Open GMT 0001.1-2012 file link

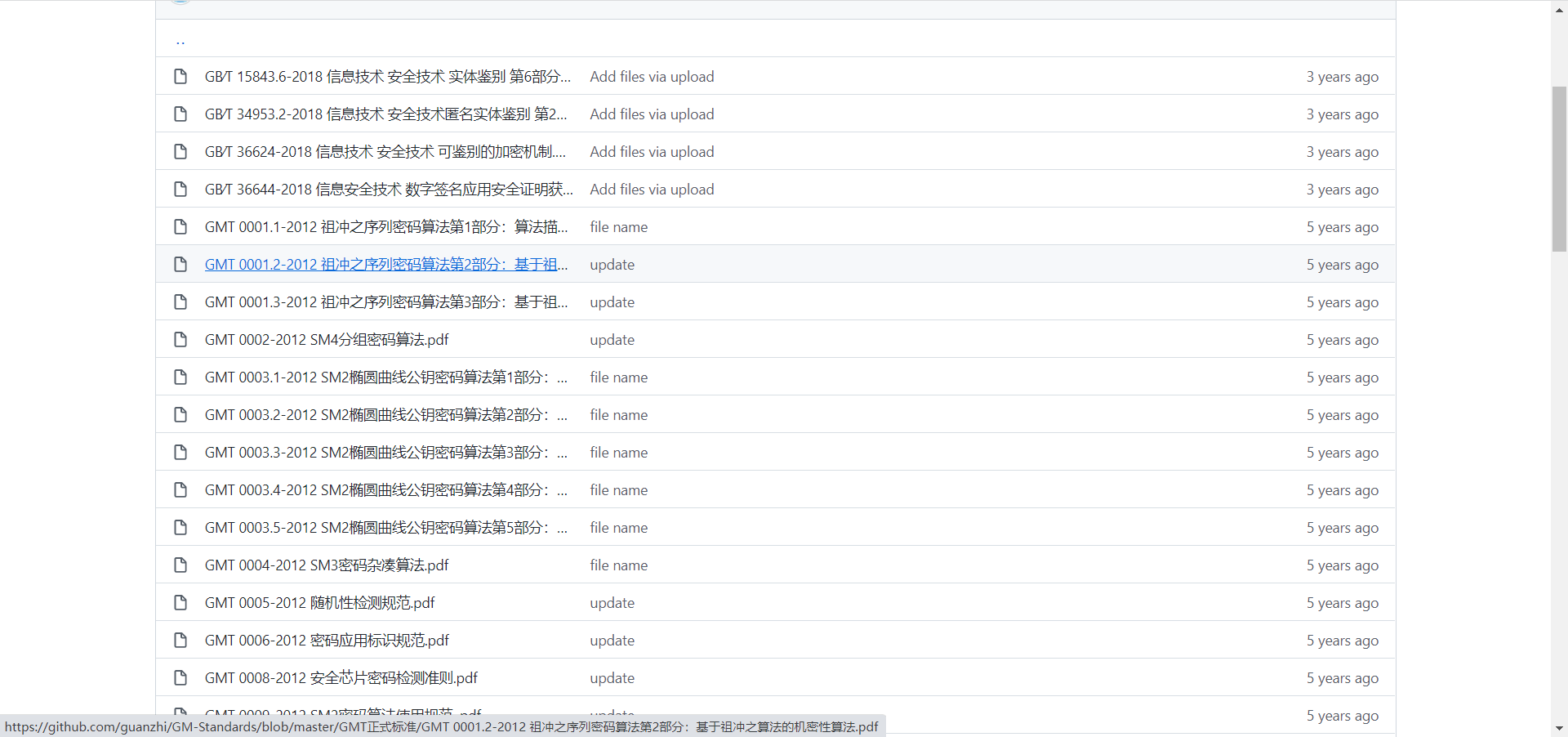(385, 227)
